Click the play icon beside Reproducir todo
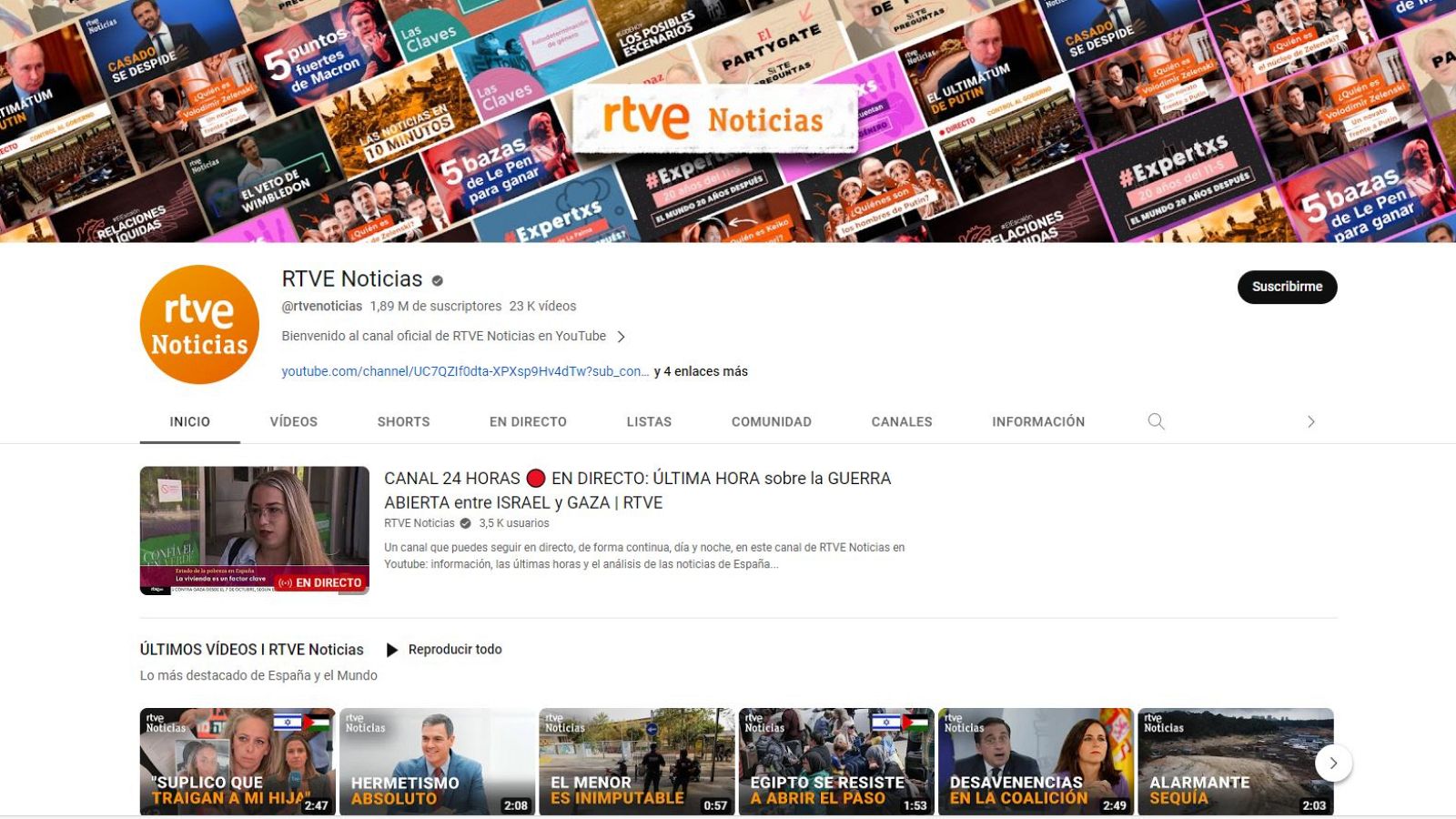The height and width of the screenshot is (819, 1456). click(393, 649)
